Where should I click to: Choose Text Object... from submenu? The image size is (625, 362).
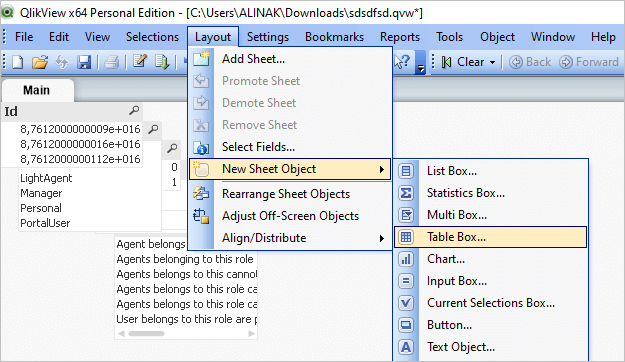tap(490, 347)
